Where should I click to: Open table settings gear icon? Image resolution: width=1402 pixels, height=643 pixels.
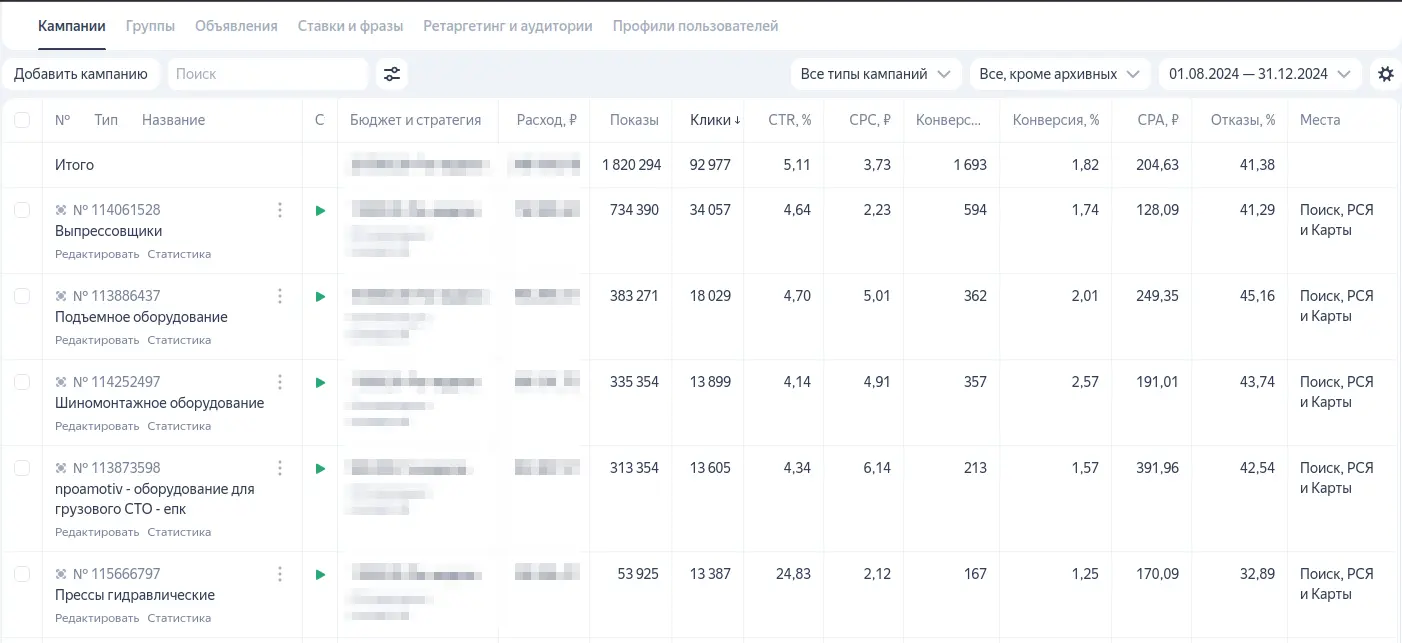[x=1385, y=74]
